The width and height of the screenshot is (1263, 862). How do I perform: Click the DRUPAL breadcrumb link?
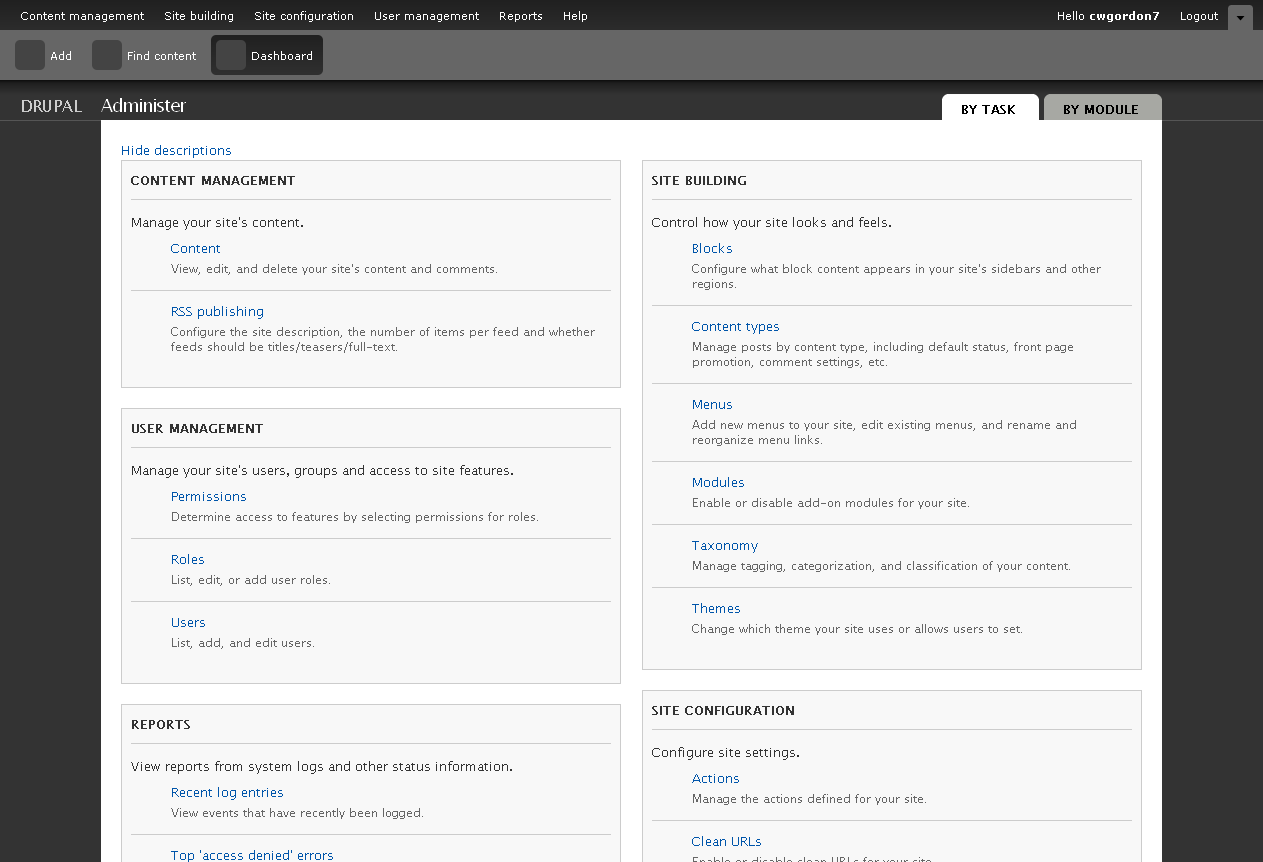tap(51, 106)
